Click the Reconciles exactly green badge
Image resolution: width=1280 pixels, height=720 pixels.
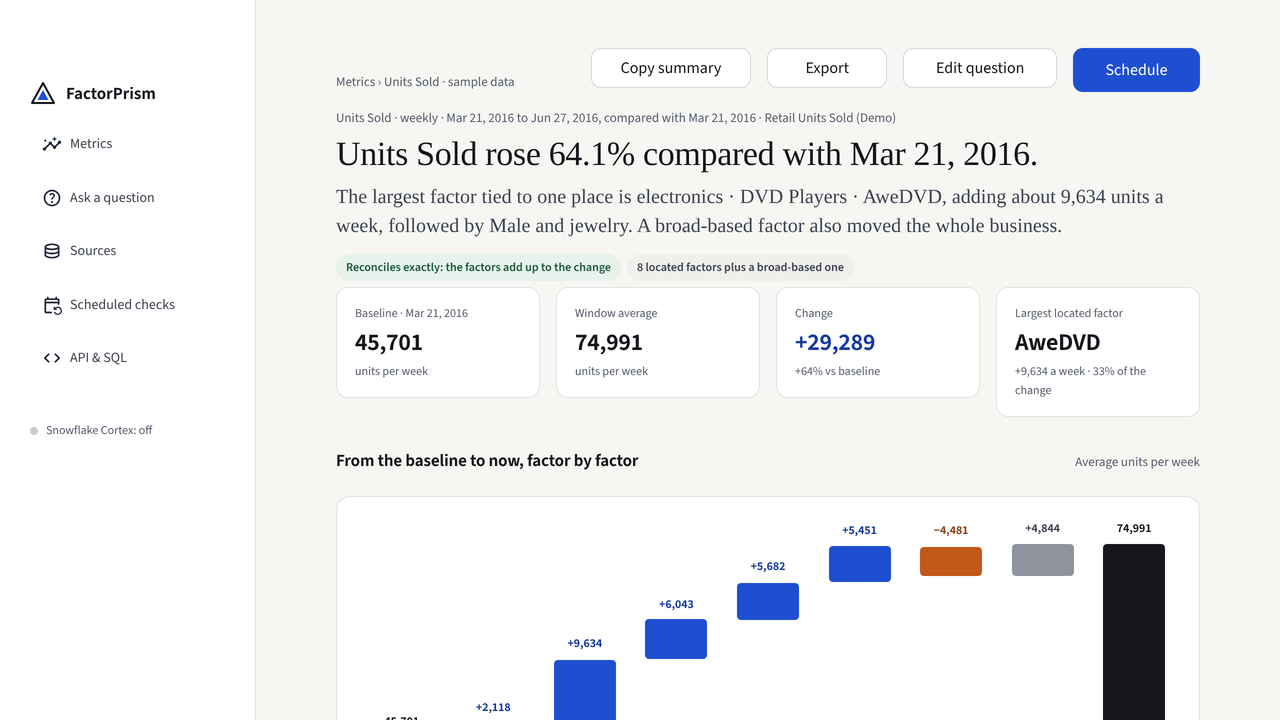(478, 267)
